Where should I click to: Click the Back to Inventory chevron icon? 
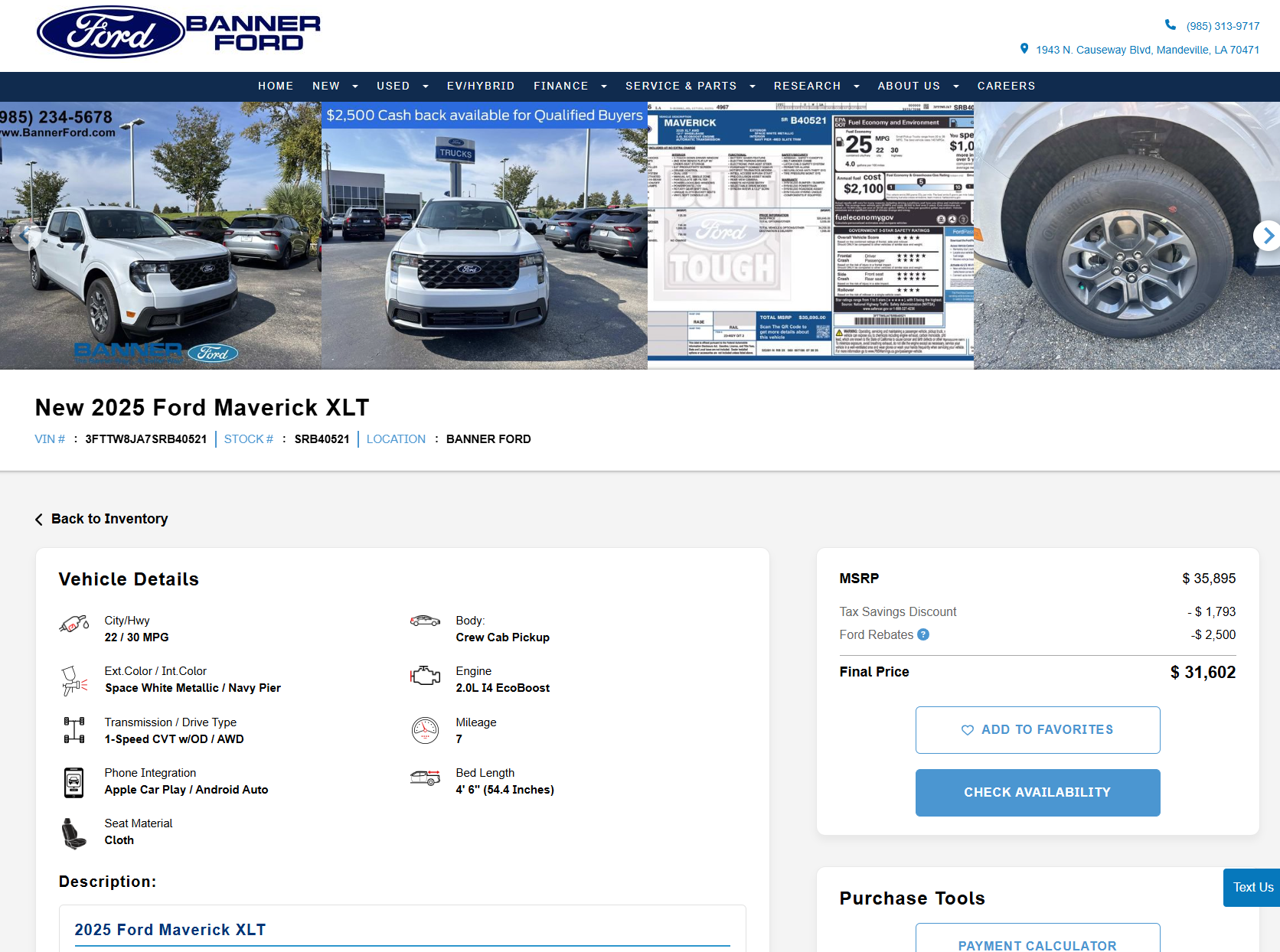(39, 520)
